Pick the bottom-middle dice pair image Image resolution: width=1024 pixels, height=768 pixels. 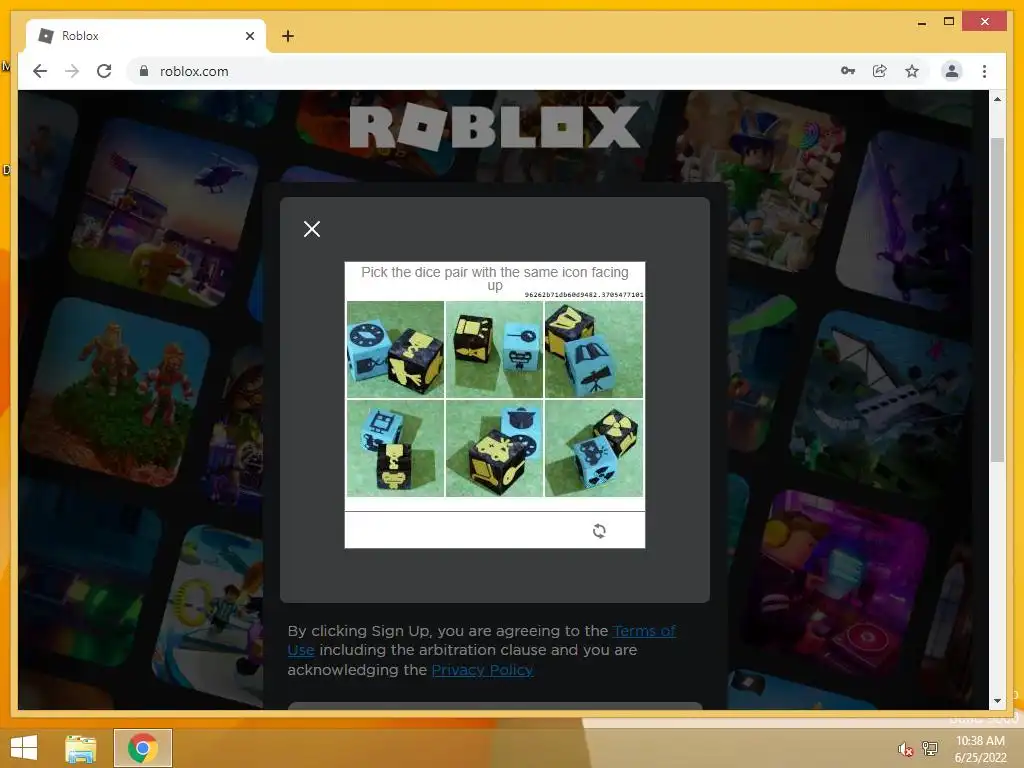pyautogui.click(x=494, y=449)
